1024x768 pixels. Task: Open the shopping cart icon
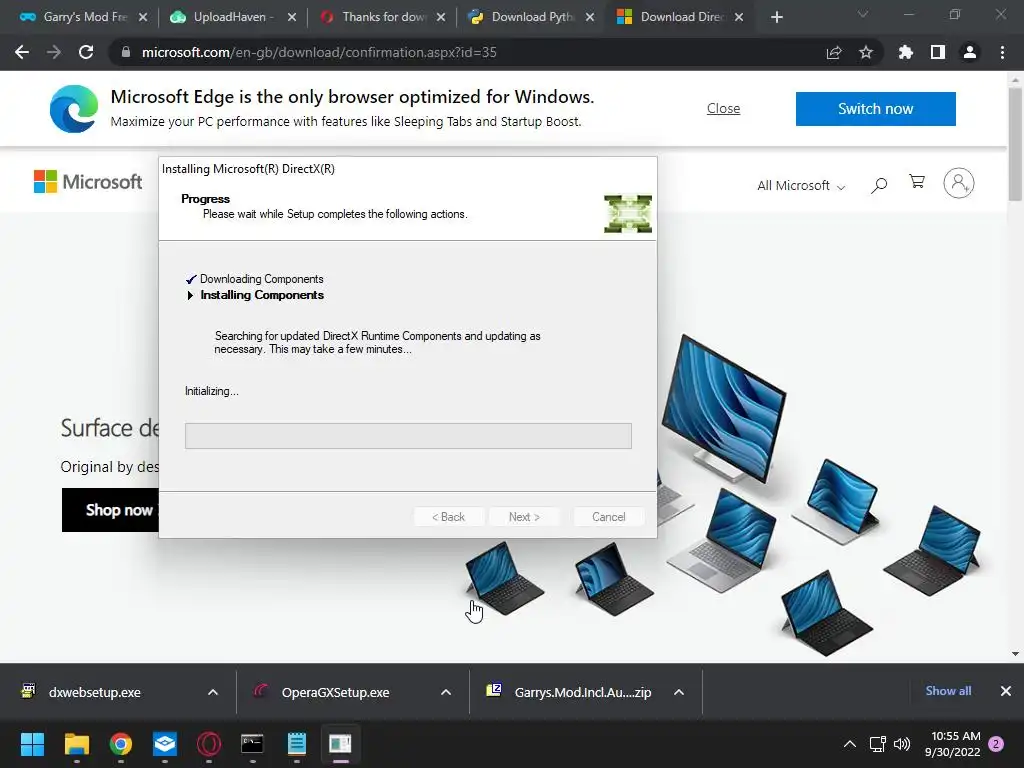[x=917, y=182]
